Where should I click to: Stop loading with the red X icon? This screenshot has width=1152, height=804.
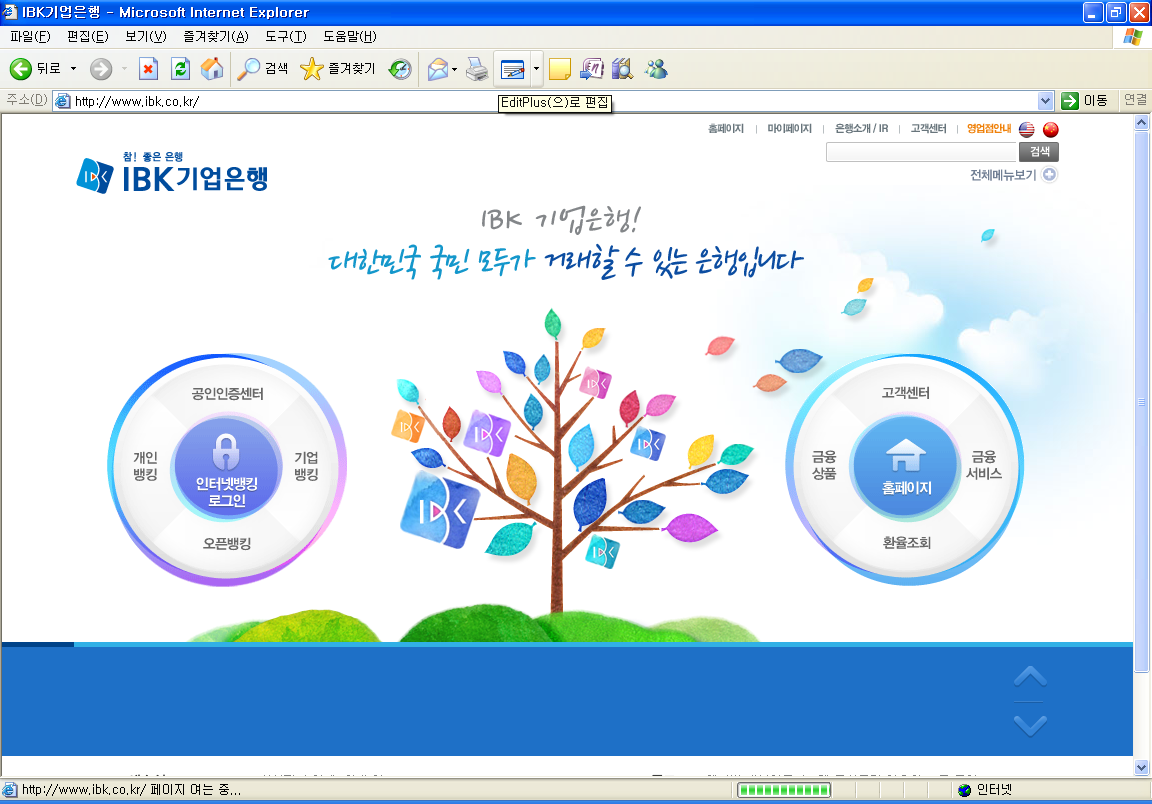coord(148,69)
